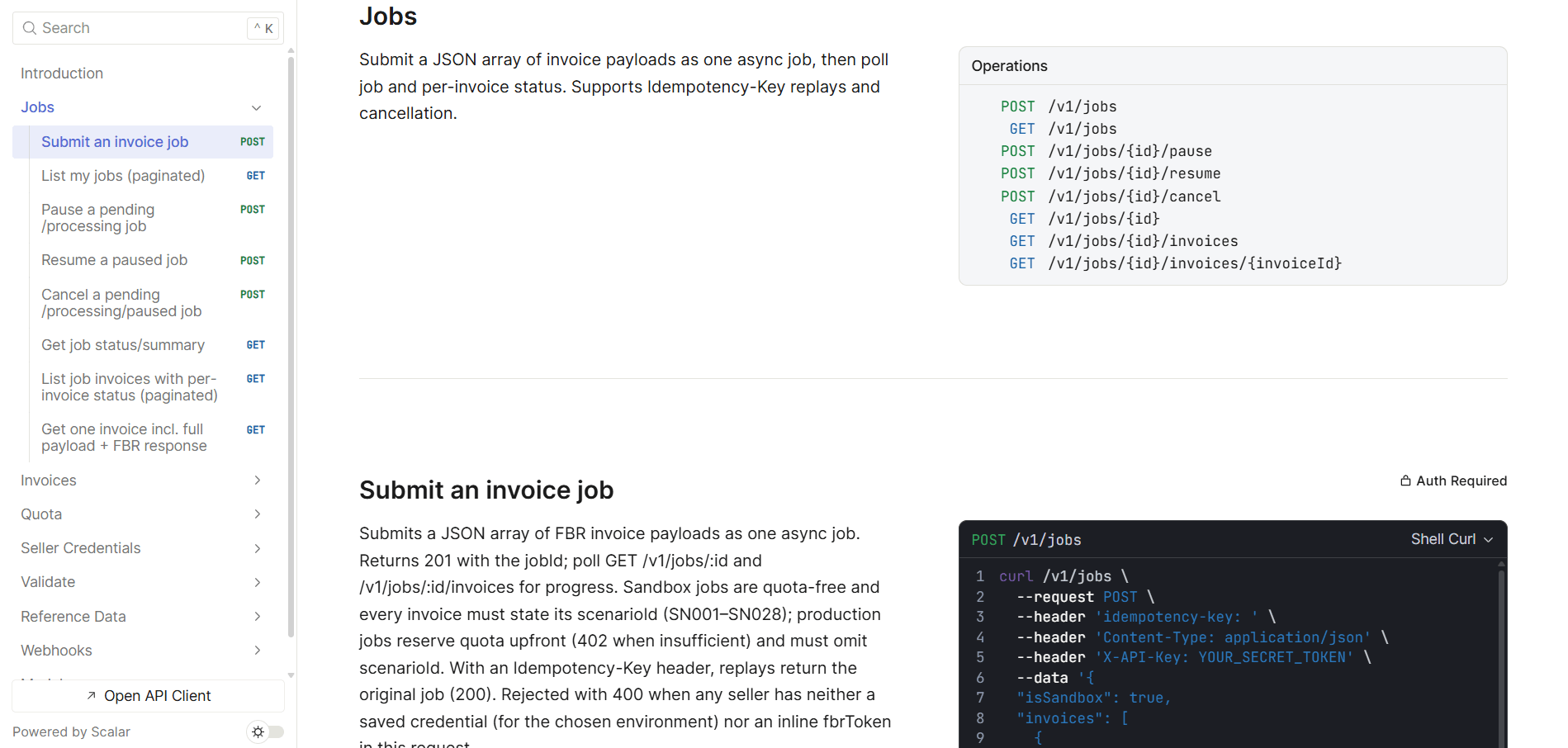Click GET /v1/jobs in Operations
The height and width of the screenshot is (748, 1568).
click(x=1063, y=129)
